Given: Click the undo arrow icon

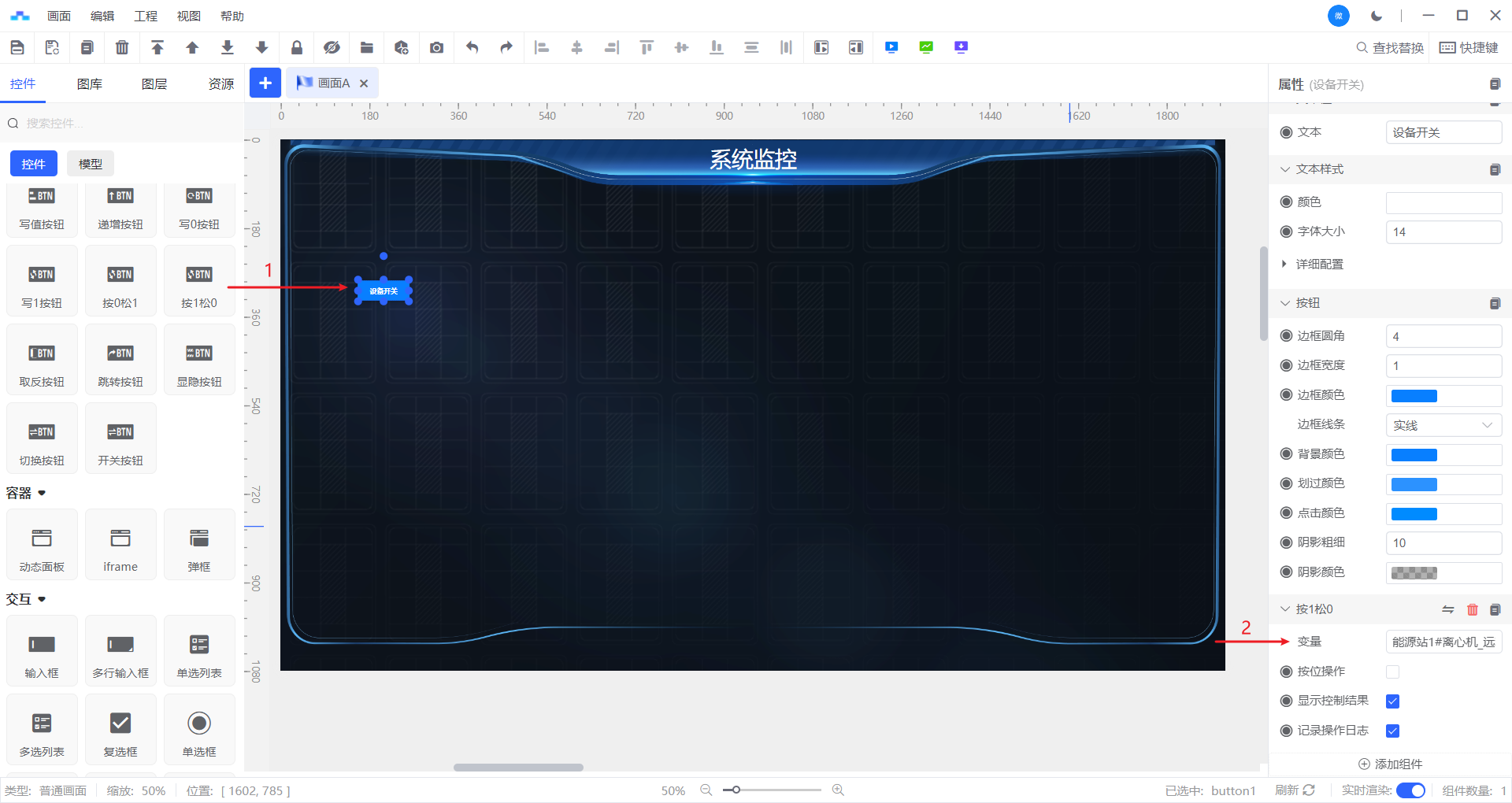Looking at the screenshot, I should pos(472,47).
